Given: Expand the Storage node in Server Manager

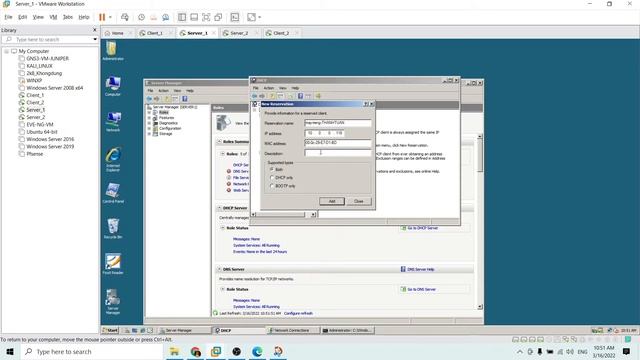Looking at the screenshot, I should pos(149,133).
